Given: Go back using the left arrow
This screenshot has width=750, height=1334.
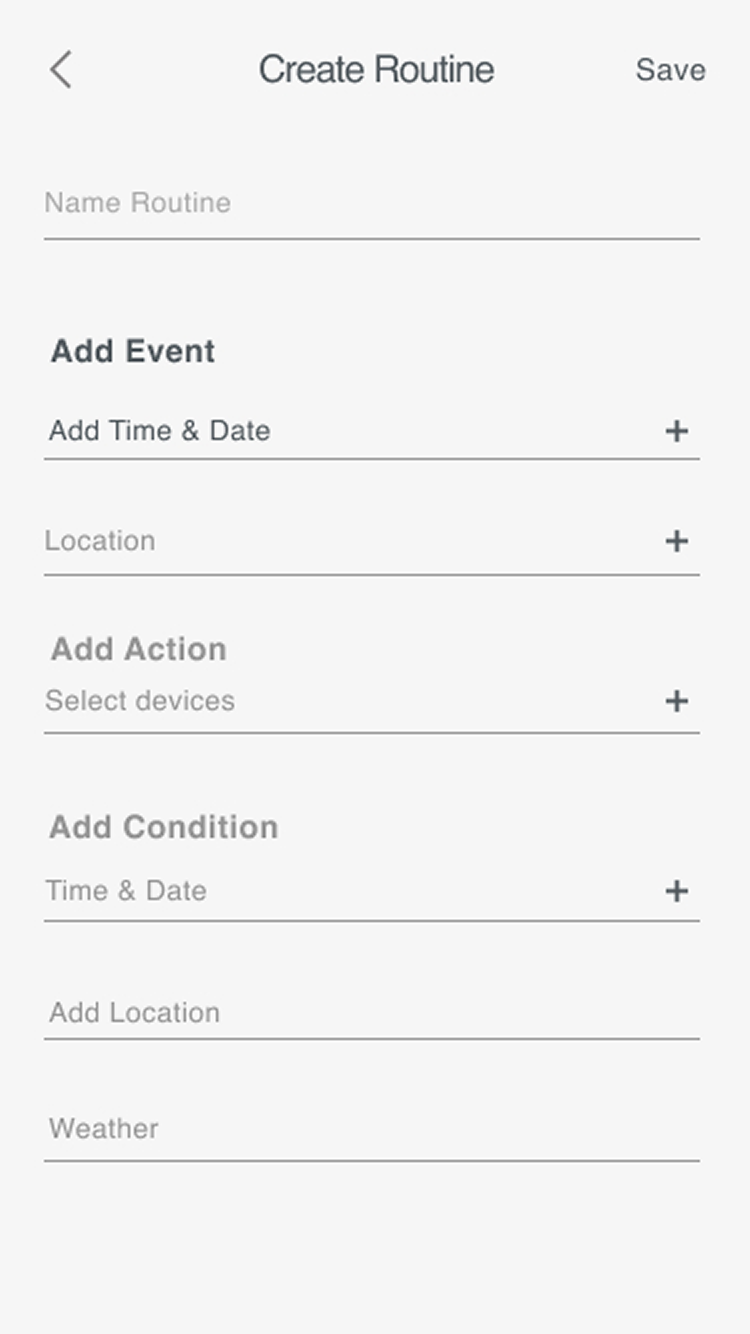Looking at the screenshot, I should click(61, 70).
